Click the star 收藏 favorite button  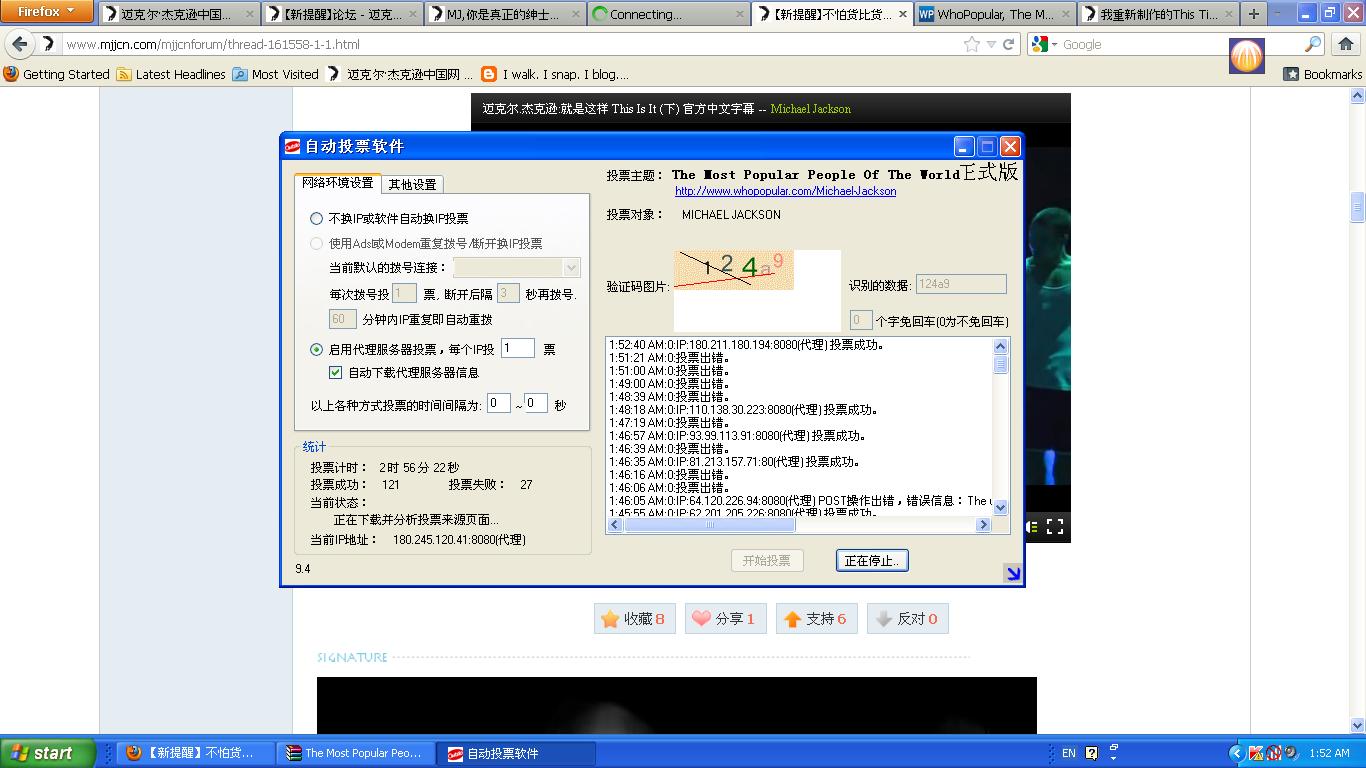634,619
